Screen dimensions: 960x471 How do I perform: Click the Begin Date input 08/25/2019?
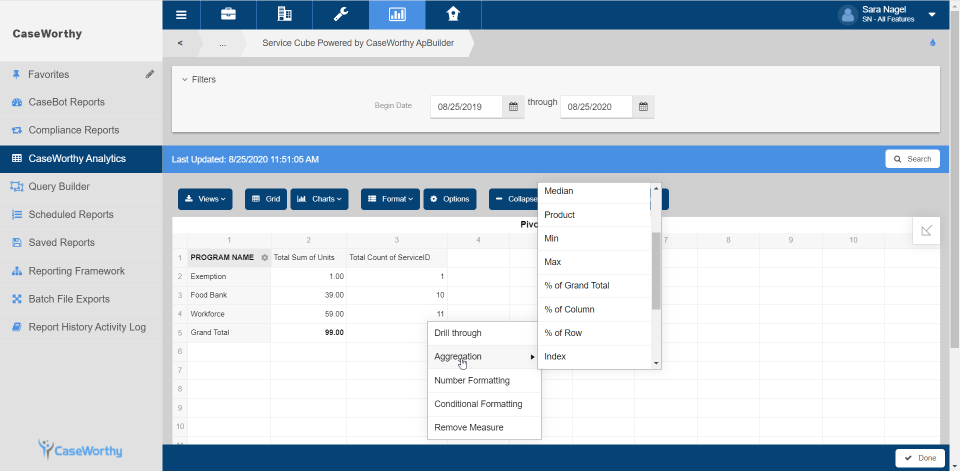(x=467, y=107)
